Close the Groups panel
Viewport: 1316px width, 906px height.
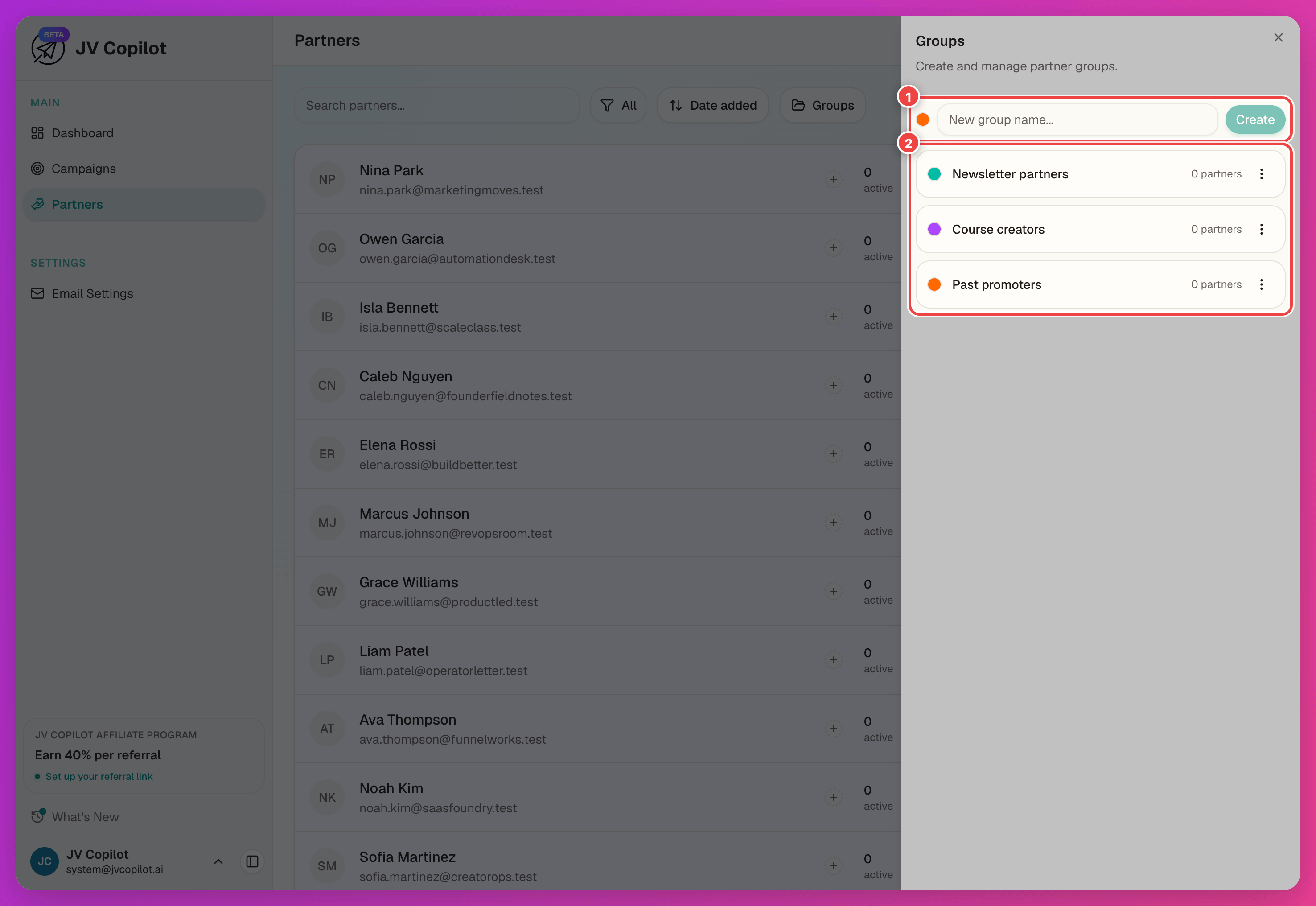click(x=1278, y=37)
